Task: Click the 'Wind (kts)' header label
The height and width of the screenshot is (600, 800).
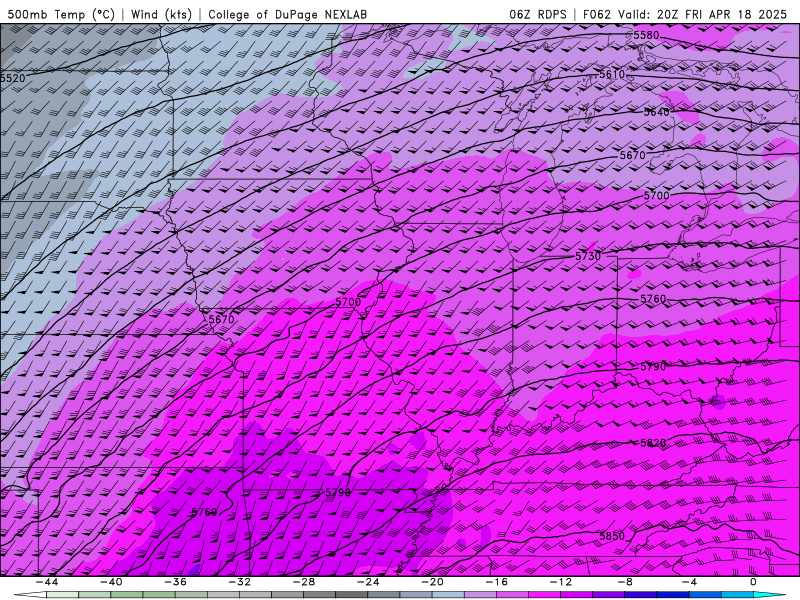Action: point(161,14)
